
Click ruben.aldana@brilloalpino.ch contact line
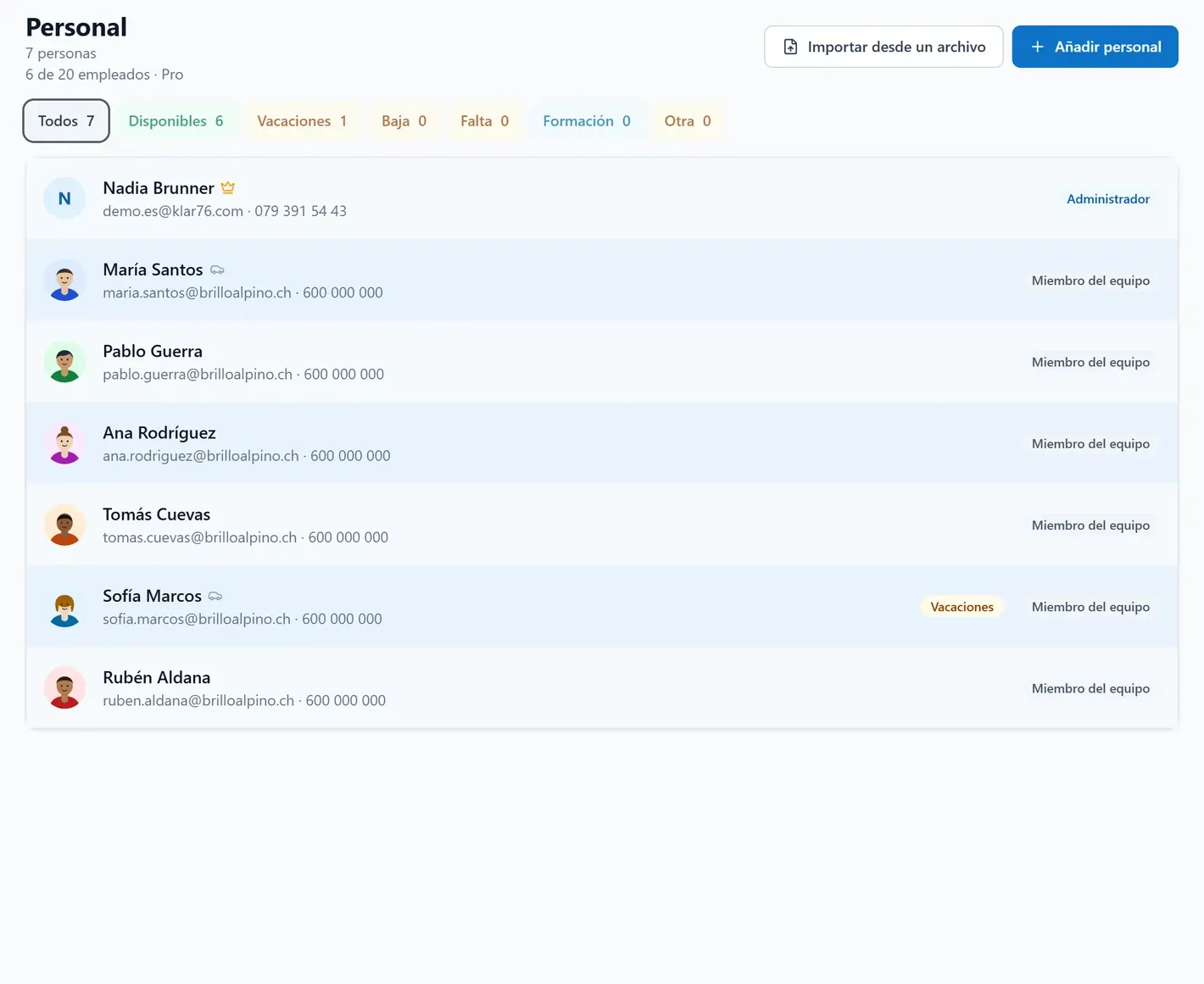point(244,700)
